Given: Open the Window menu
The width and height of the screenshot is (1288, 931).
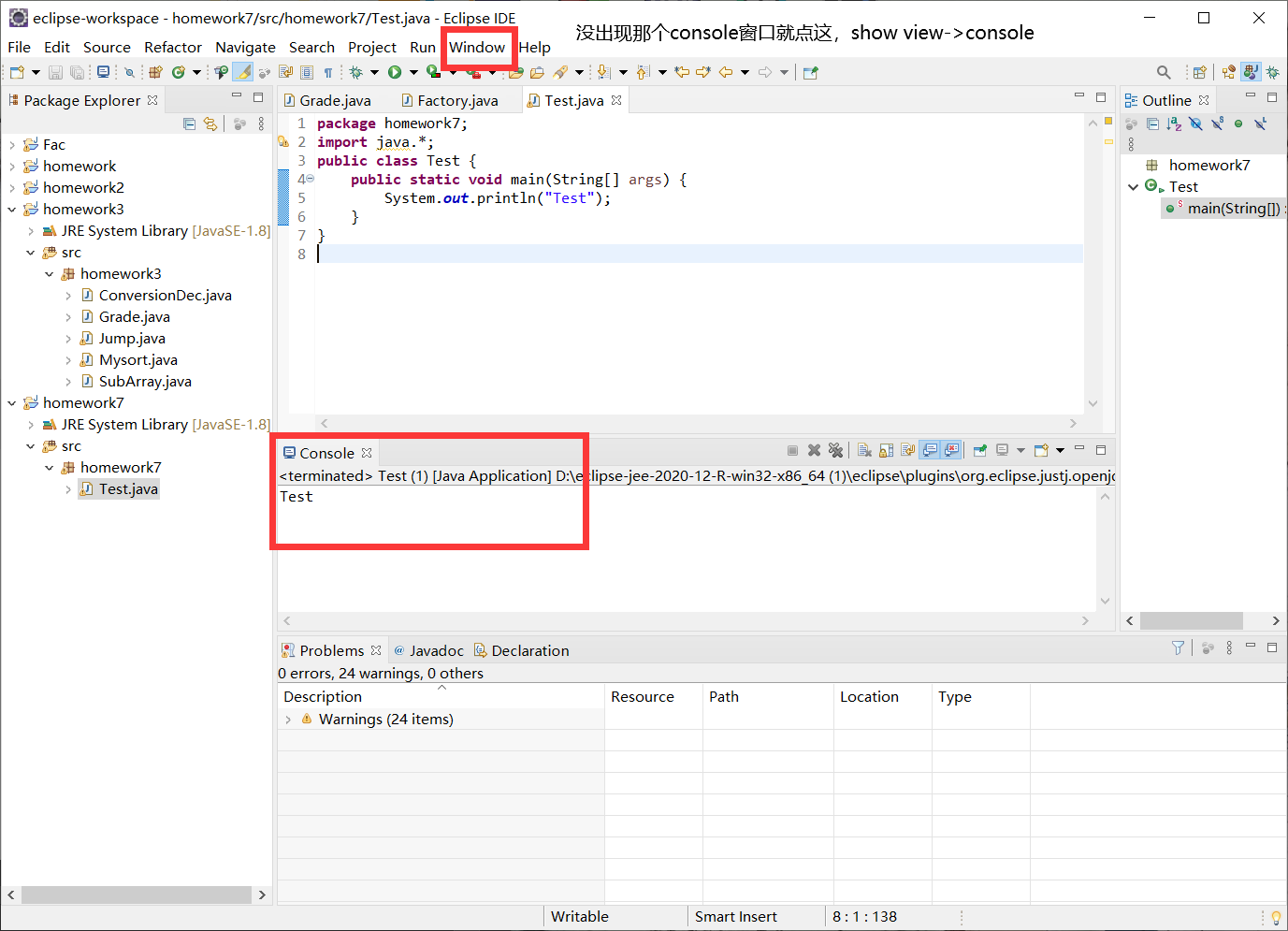Looking at the screenshot, I should tap(477, 47).
